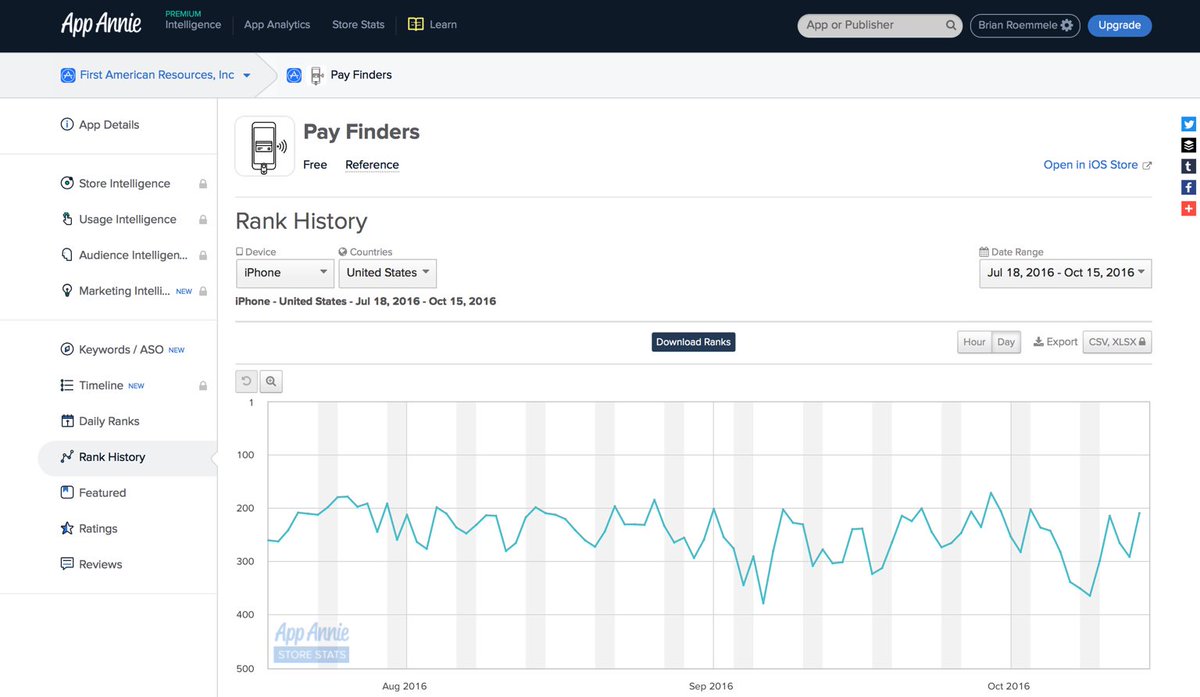Open Usage Intelligence in sidebar
1200x697 pixels.
pos(127,220)
